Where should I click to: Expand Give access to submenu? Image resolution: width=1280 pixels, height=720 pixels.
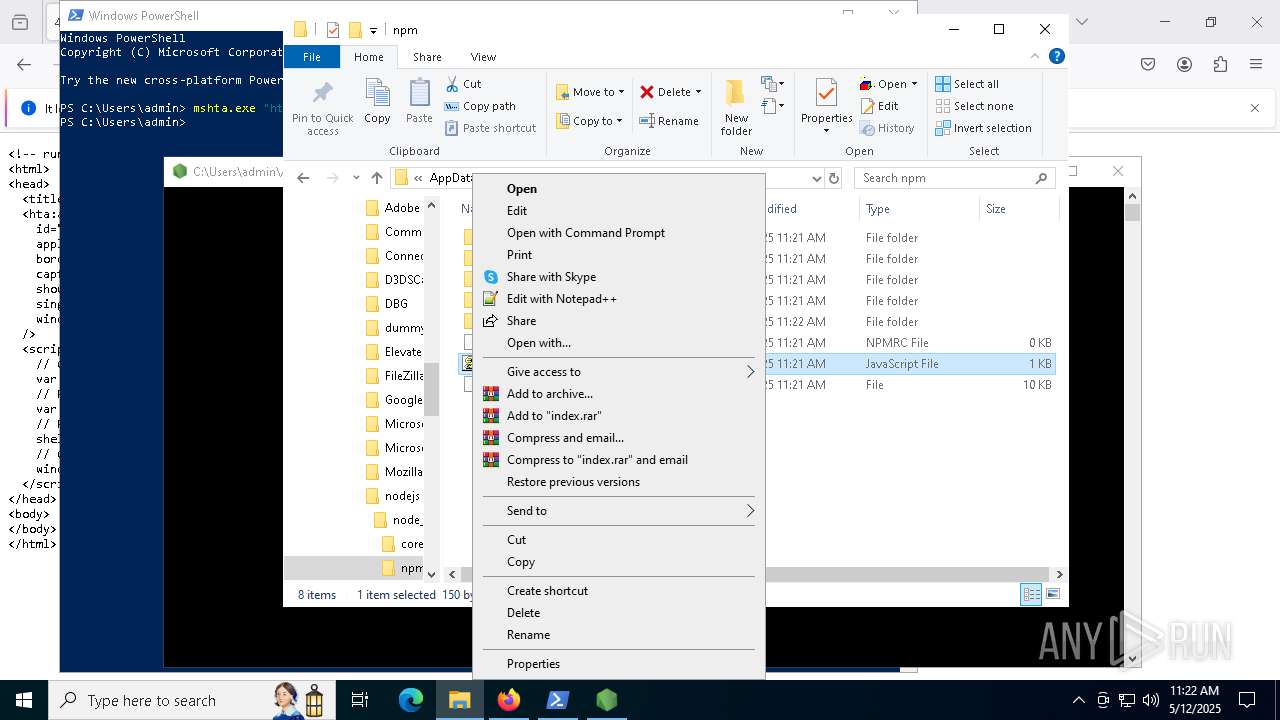click(618, 372)
